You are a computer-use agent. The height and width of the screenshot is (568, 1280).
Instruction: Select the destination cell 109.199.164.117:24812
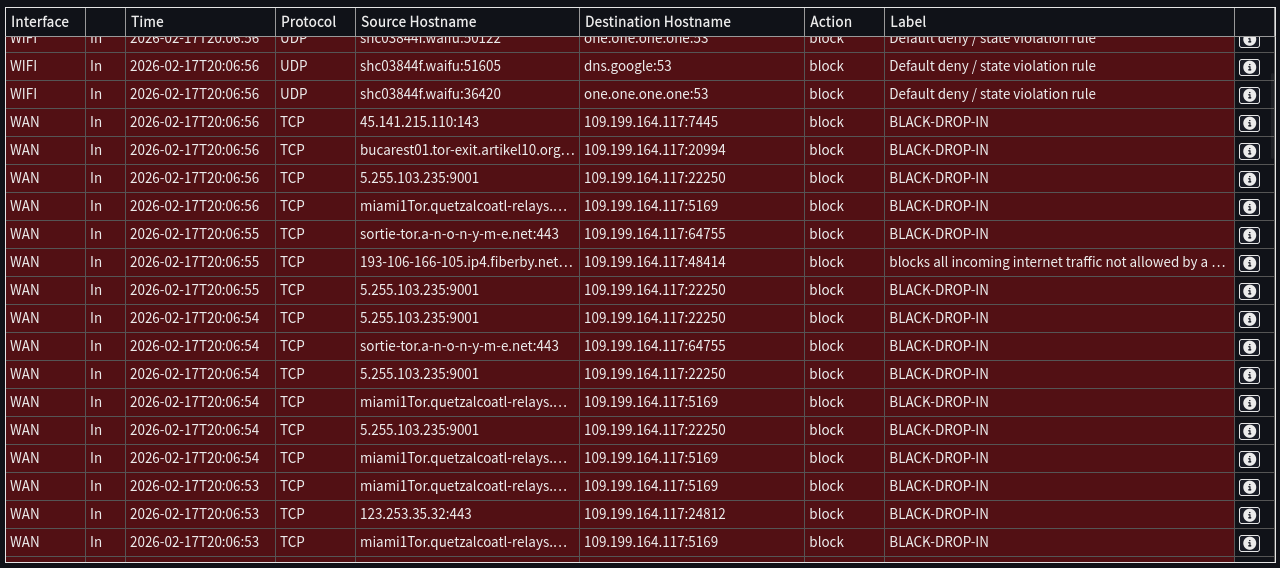click(654, 514)
